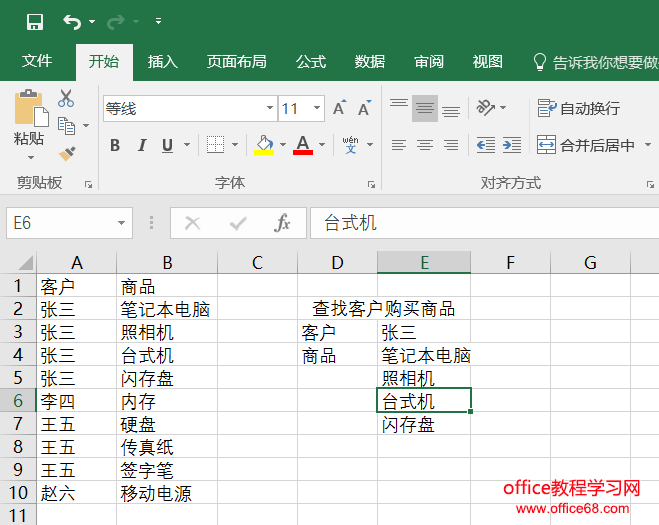
Task: Toggle Middle Align vertical alignment
Action: click(425, 108)
